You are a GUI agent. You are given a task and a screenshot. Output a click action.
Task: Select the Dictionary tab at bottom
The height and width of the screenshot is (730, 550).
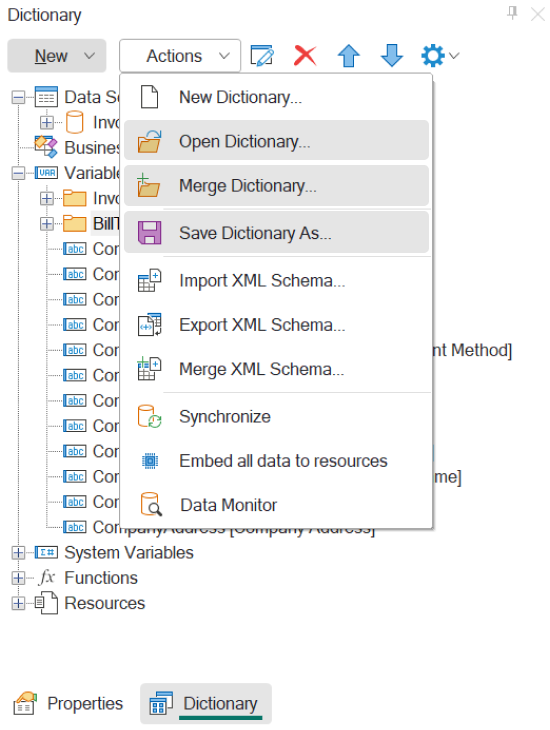206,703
